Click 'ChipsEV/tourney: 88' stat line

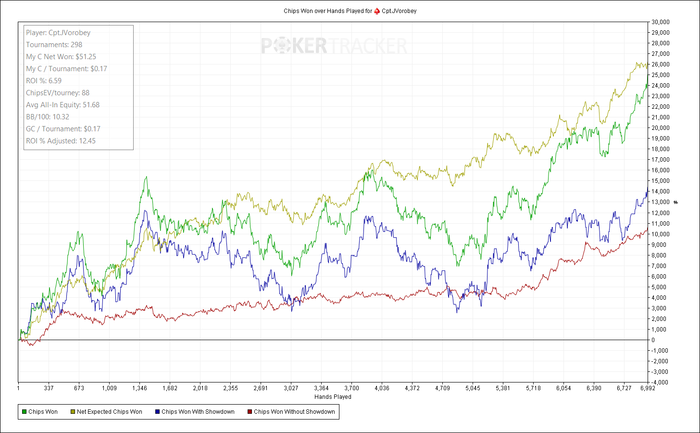(x=58, y=93)
